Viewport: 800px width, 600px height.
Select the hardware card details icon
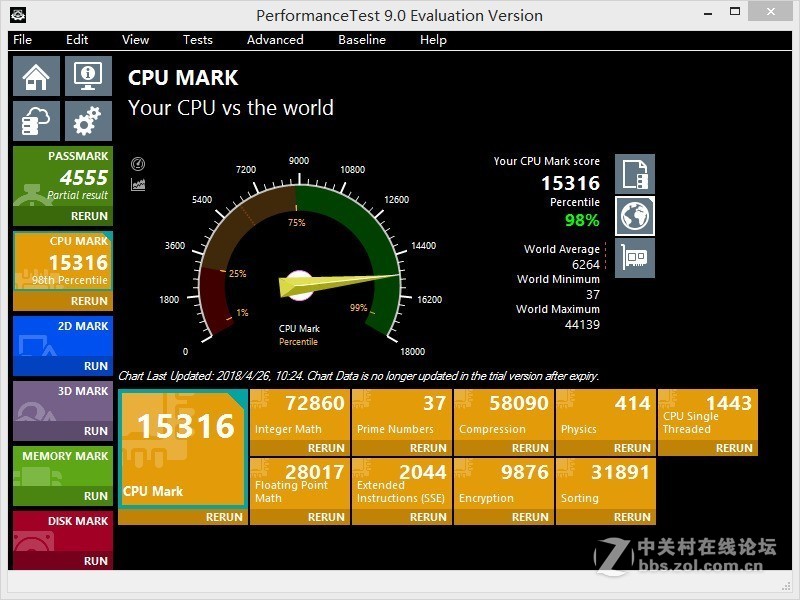click(x=633, y=256)
